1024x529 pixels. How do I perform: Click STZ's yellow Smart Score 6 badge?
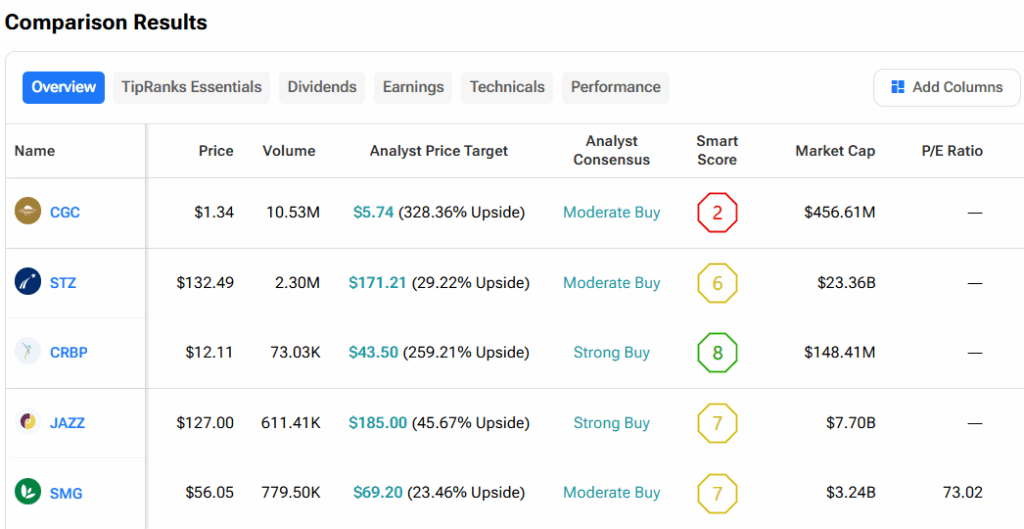tap(717, 283)
